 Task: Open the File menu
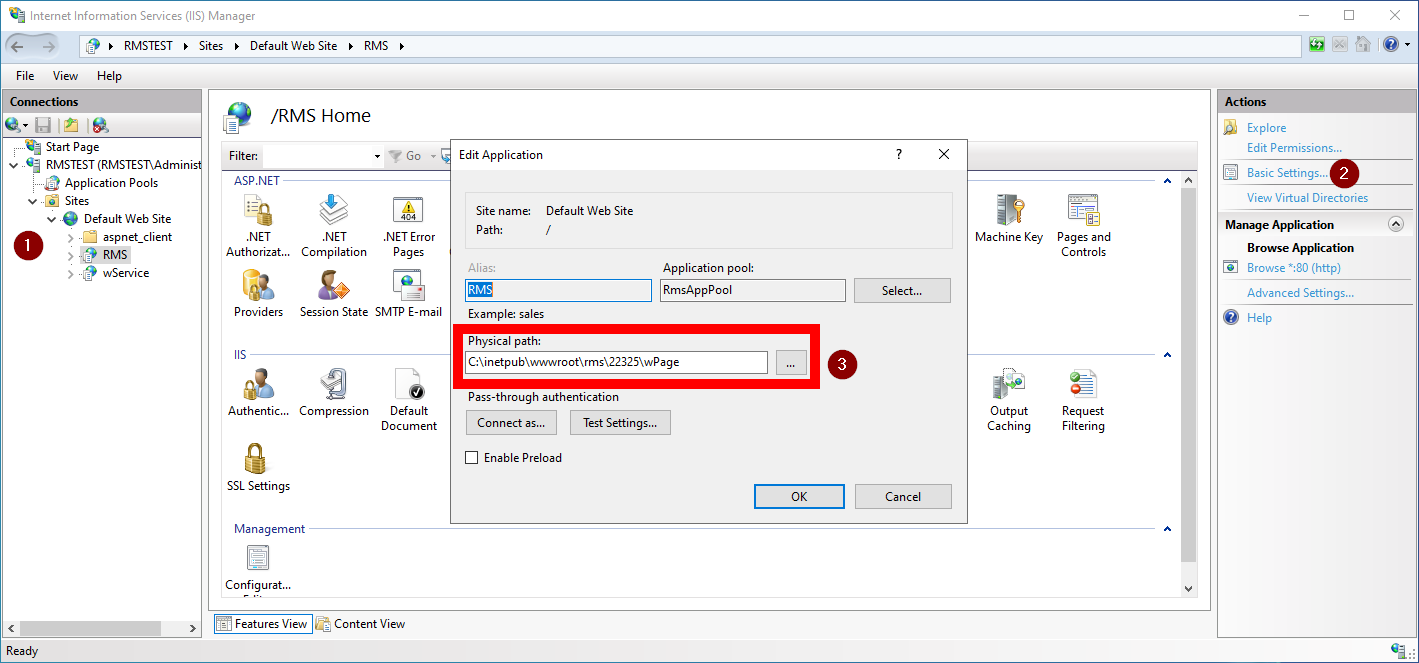coord(25,76)
